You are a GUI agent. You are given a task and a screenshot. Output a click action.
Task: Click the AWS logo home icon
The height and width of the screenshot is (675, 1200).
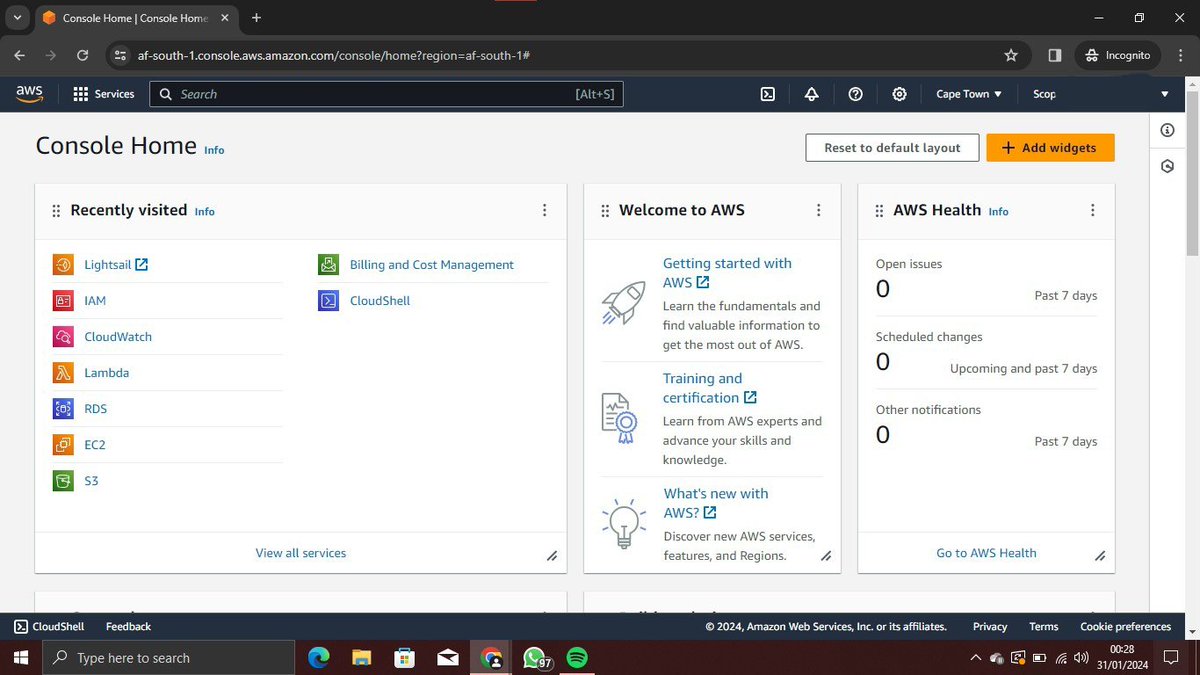(x=30, y=93)
